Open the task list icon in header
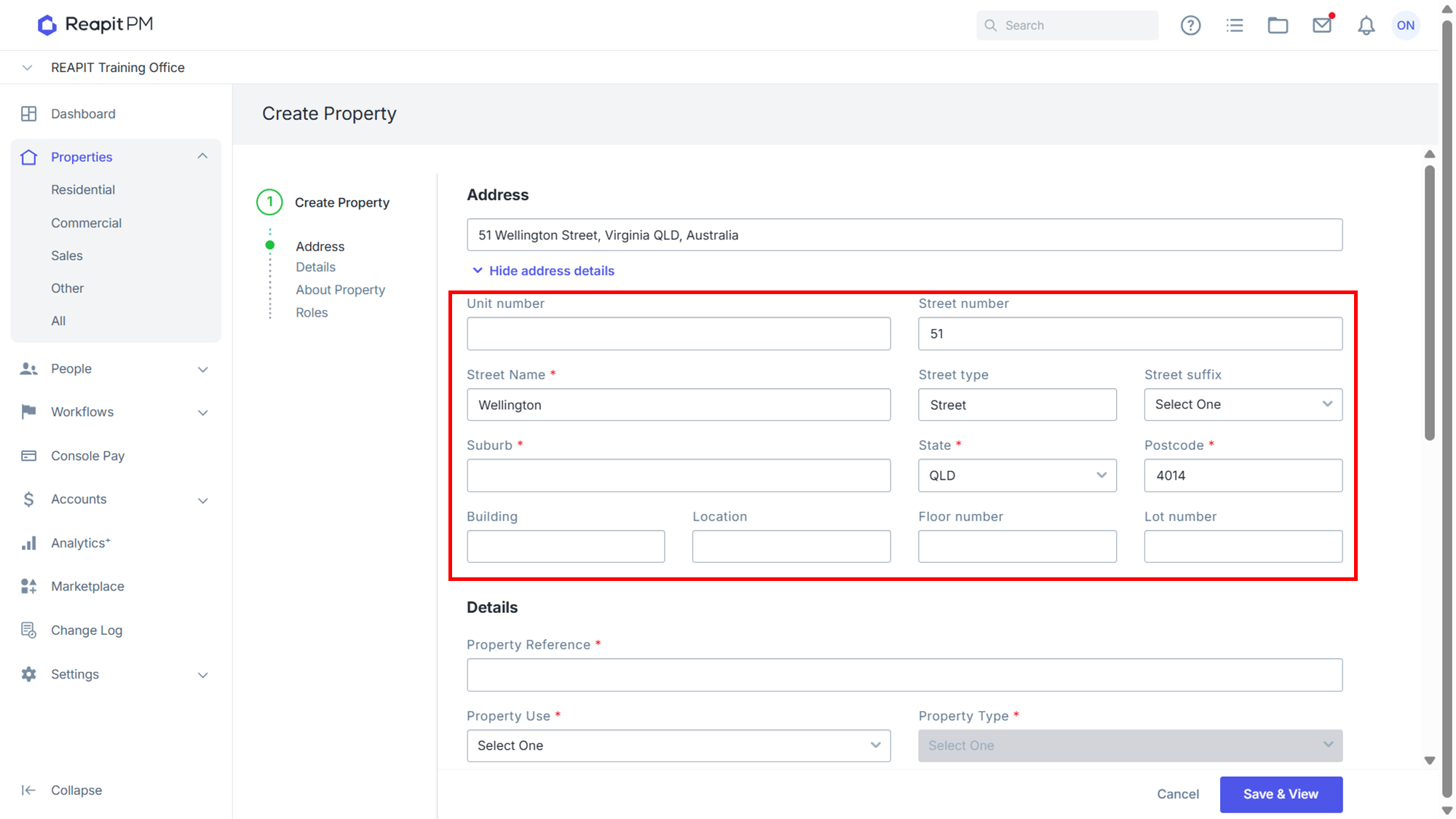Viewport: 1456px width, 819px height. 1235,25
